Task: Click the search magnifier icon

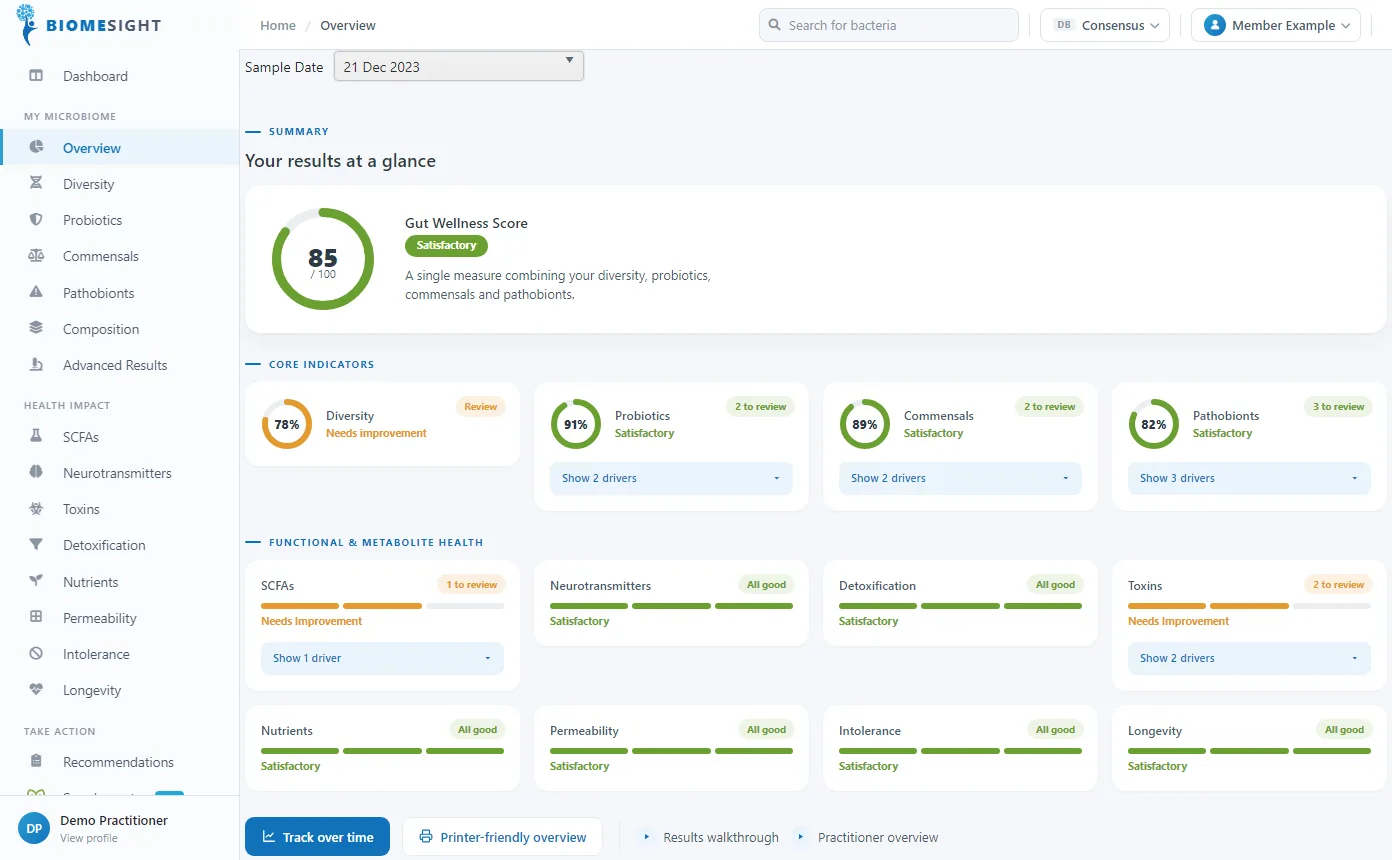Action: [x=775, y=25]
